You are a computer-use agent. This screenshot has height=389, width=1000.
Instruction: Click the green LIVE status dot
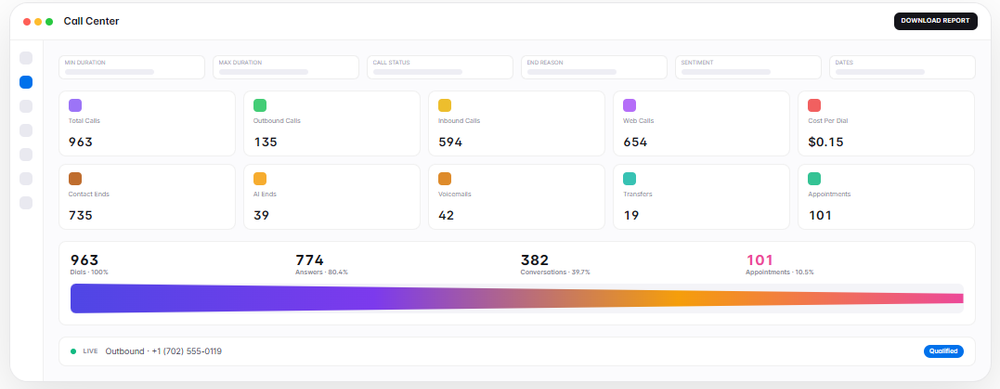point(73,351)
